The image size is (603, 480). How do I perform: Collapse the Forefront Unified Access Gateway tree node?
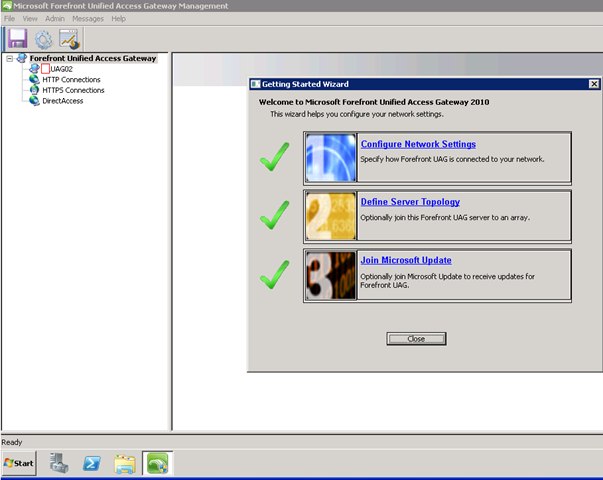[10, 58]
